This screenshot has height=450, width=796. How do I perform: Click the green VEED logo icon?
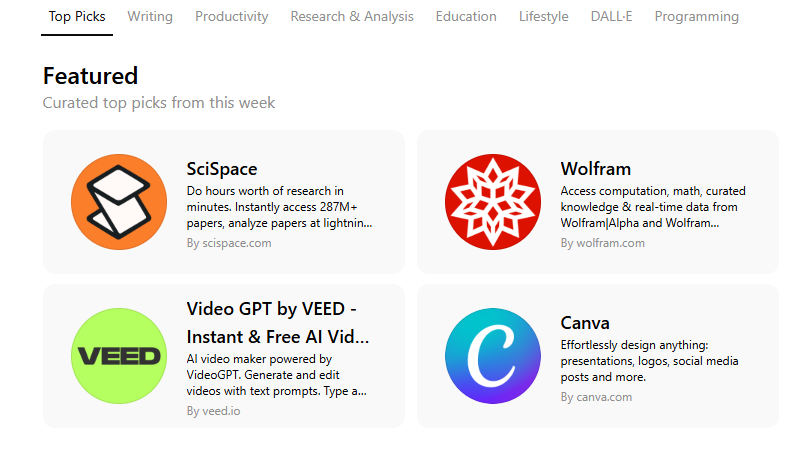[119, 356]
